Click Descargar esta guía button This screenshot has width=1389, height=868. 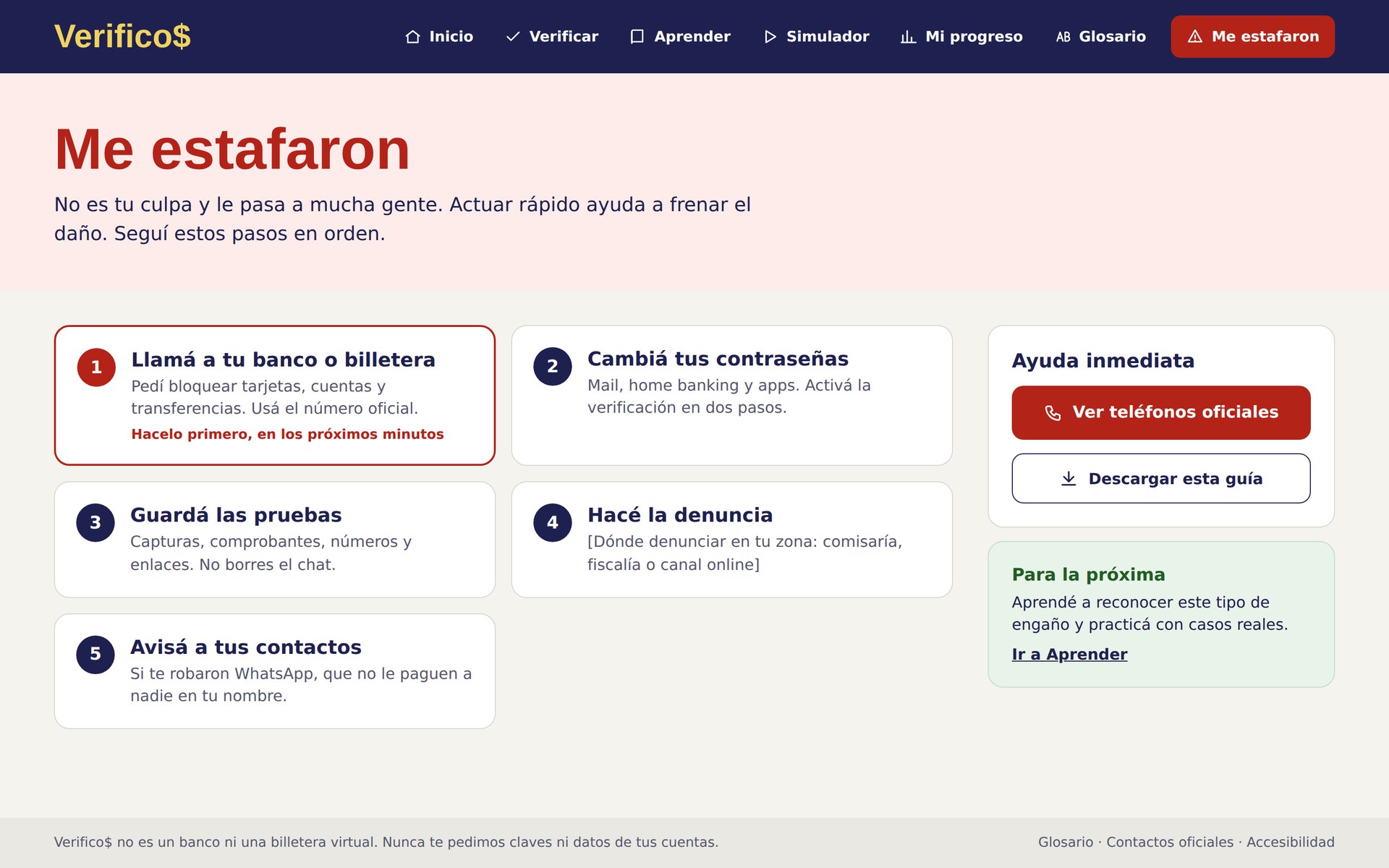1161,479
